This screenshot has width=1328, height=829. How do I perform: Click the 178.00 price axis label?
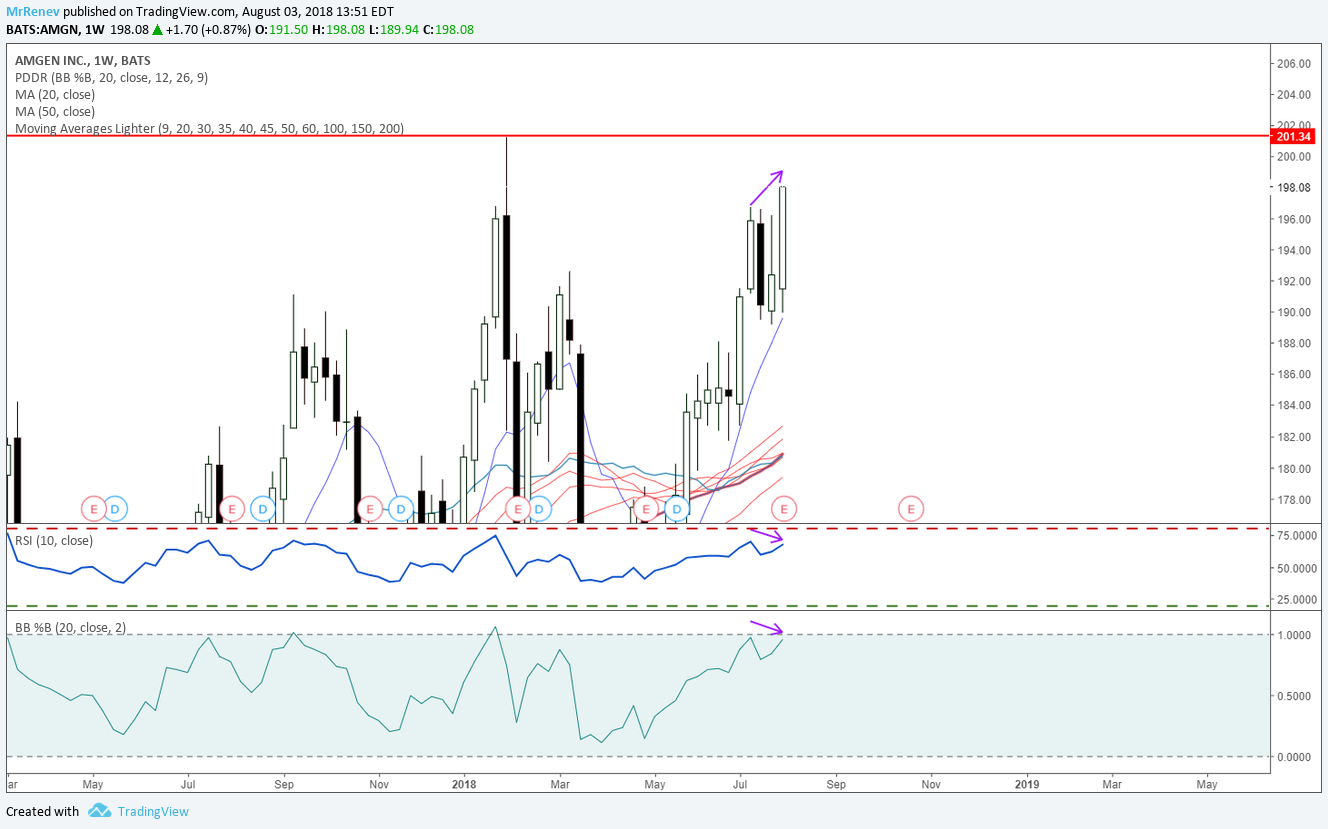pos(1294,499)
